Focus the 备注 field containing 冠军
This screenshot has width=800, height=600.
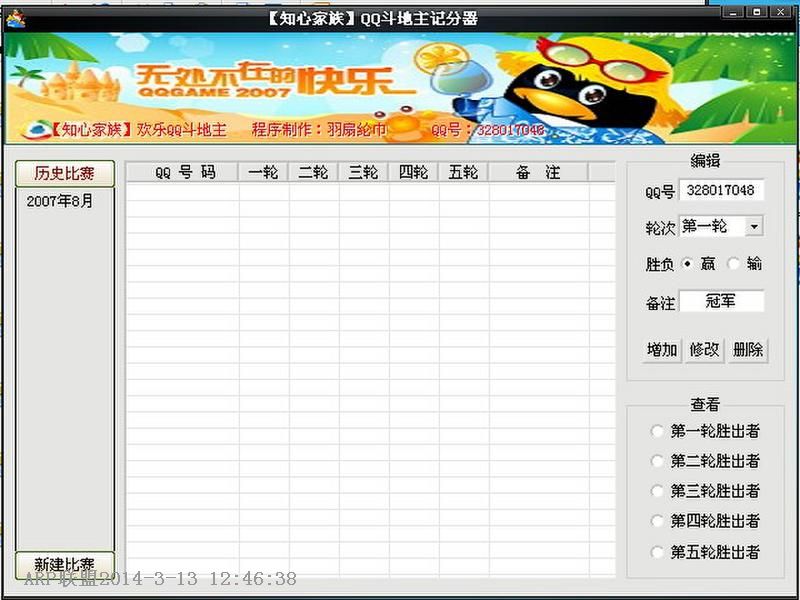tap(721, 302)
